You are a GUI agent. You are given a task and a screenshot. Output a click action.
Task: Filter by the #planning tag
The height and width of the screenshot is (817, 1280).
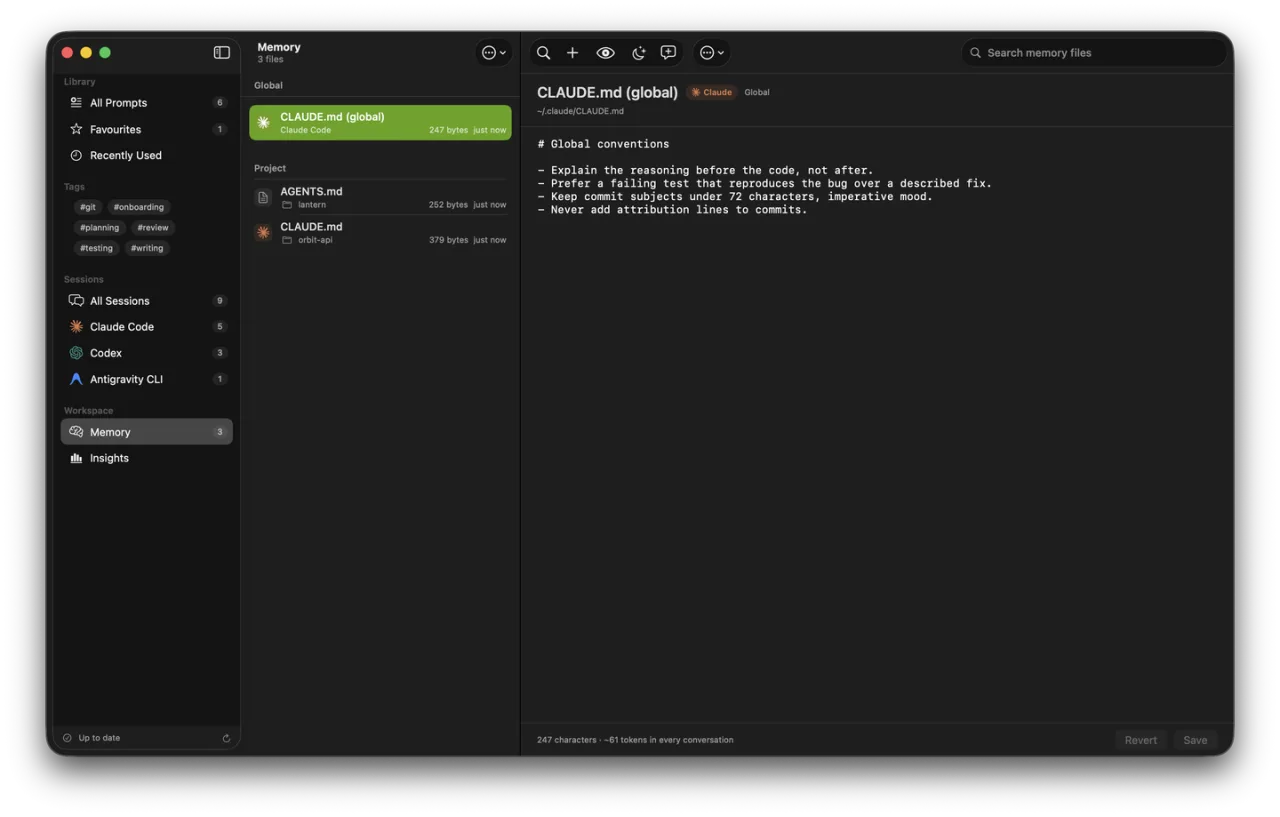click(100, 227)
